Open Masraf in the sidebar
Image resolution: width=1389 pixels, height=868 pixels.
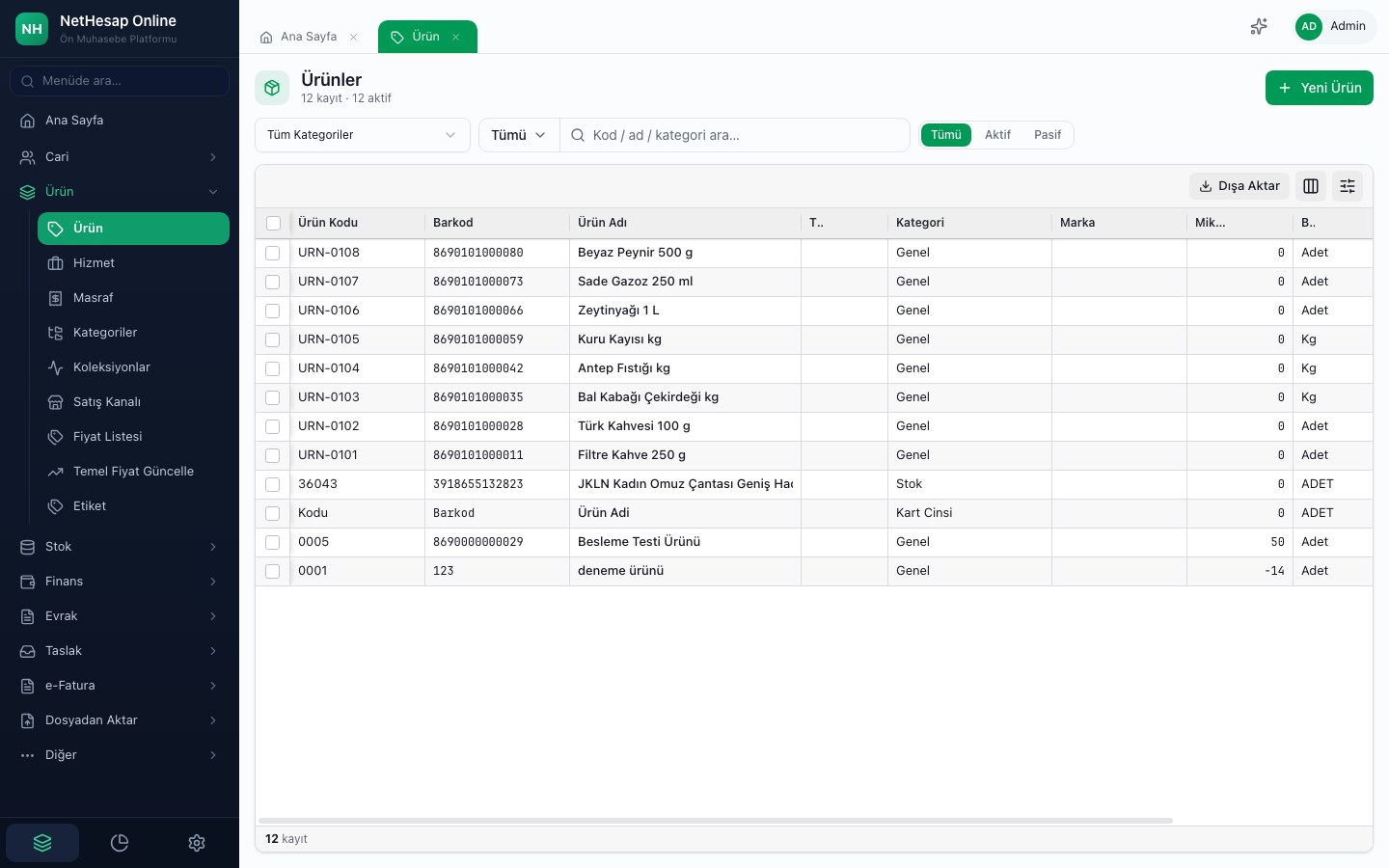coord(133,298)
